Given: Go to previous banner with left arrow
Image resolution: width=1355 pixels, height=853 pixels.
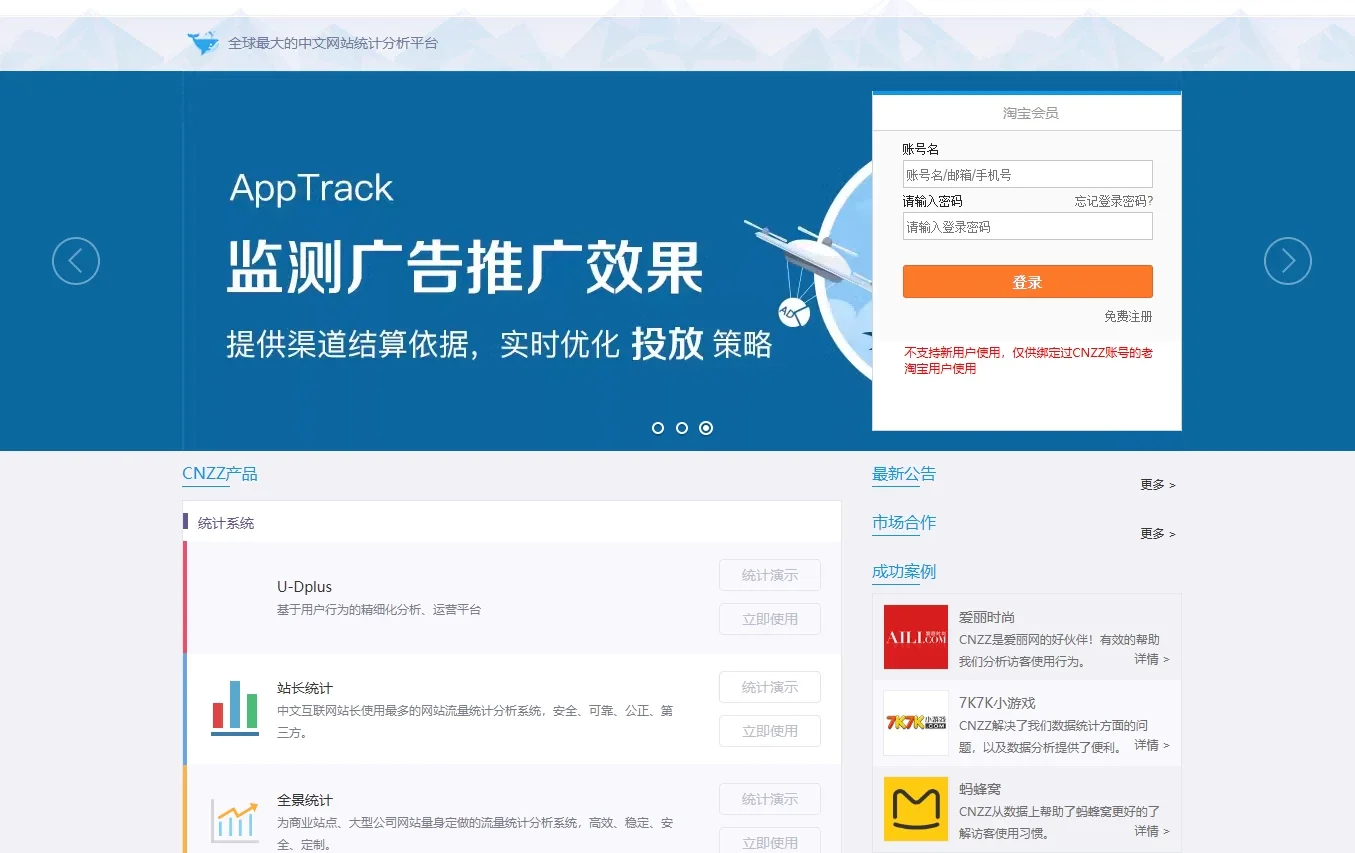Looking at the screenshot, I should click(x=75, y=260).
